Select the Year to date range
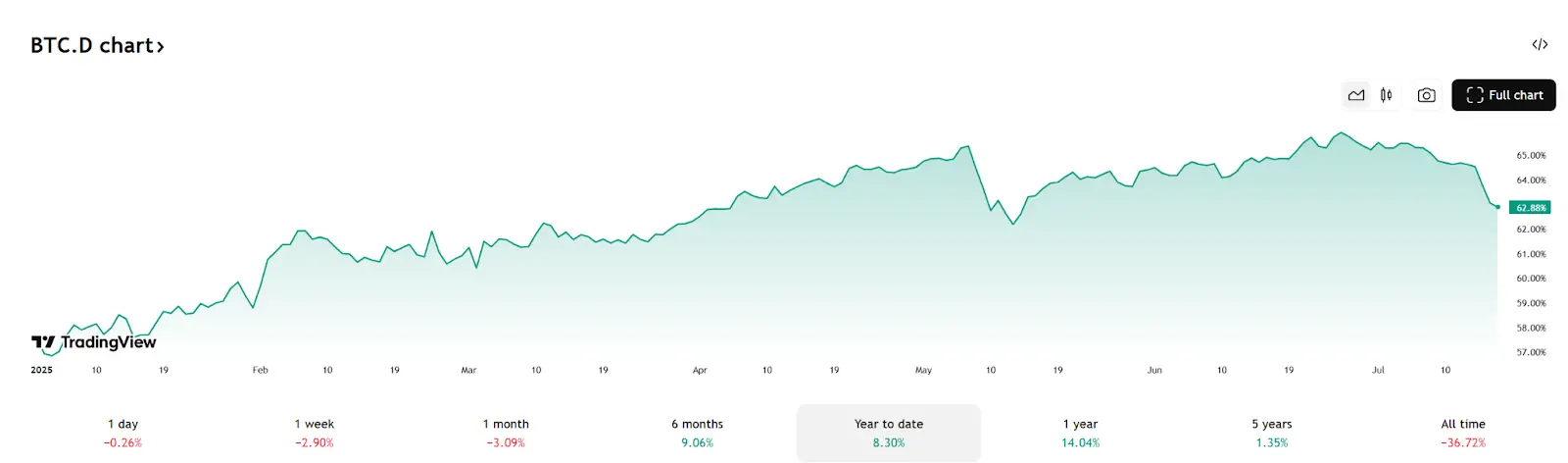The height and width of the screenshot is (463, 1568). pos(889,433)
